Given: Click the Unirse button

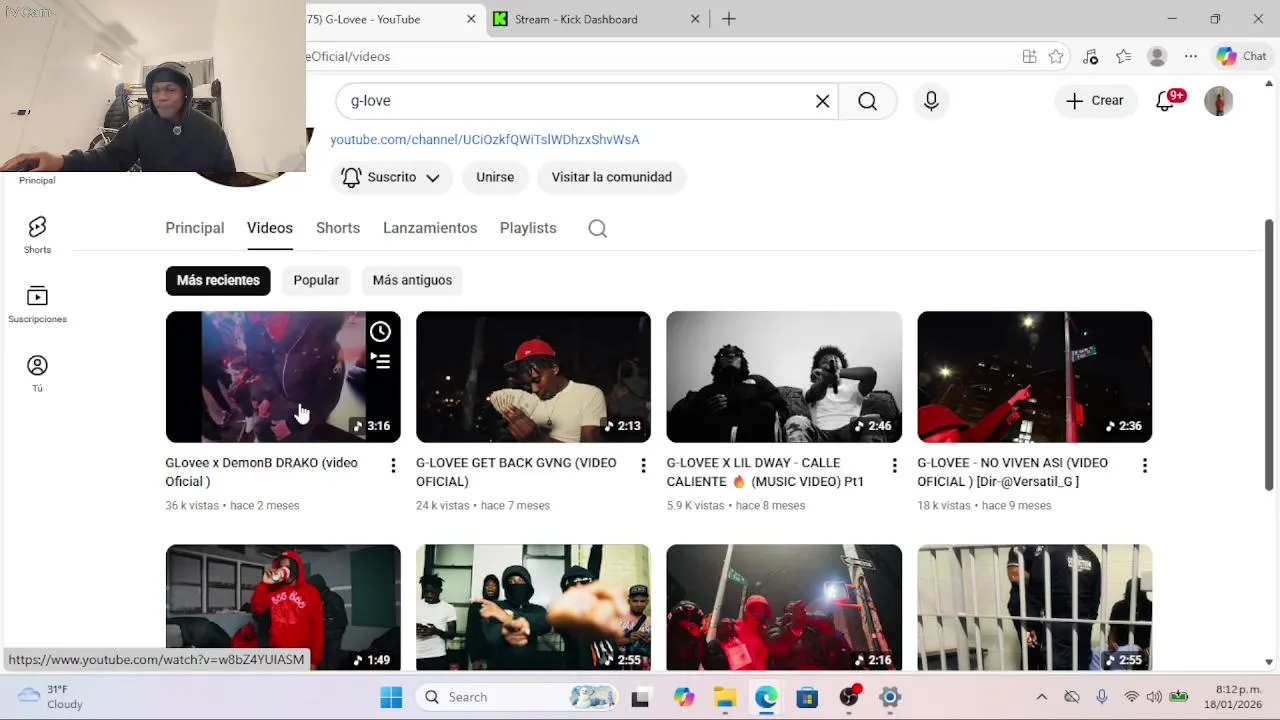Looking at the screenshot, I should 495,177.
